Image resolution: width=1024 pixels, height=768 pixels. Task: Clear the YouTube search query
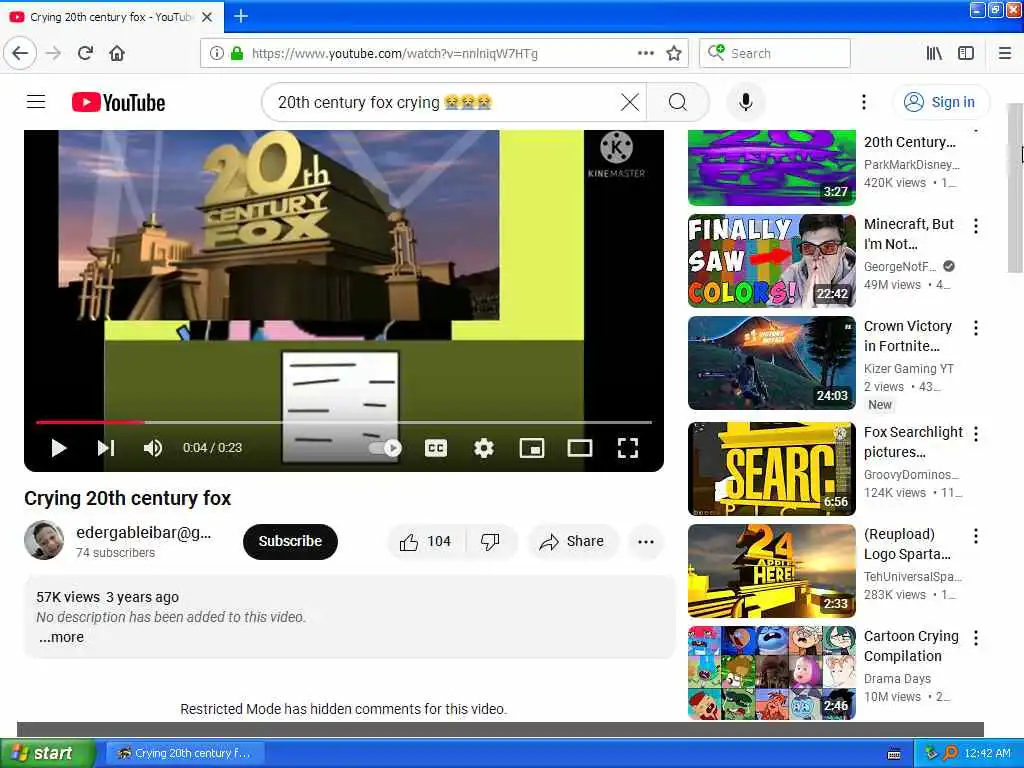coord(630,102)
